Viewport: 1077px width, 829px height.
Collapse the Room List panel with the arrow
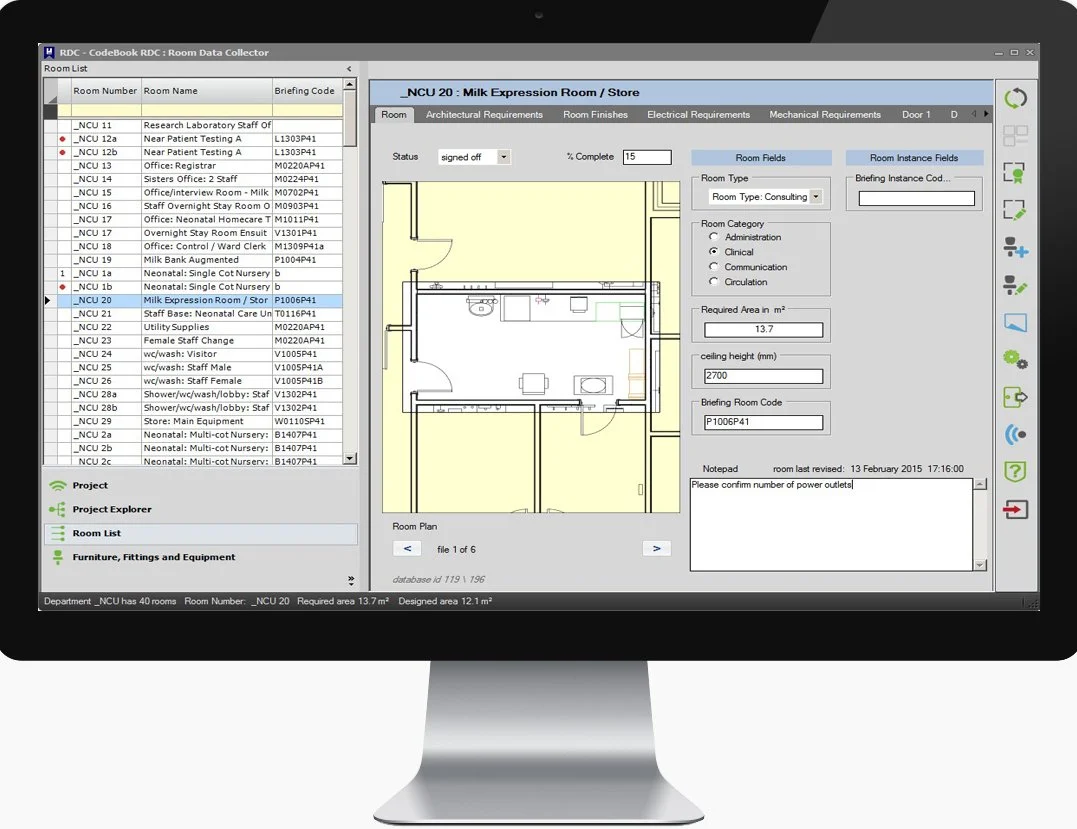click(349, 69)
